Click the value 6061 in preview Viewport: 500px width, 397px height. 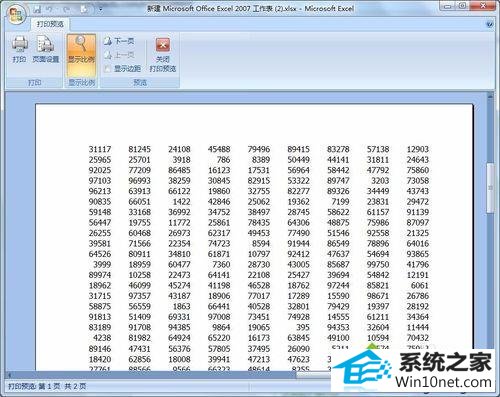[420, 285]
